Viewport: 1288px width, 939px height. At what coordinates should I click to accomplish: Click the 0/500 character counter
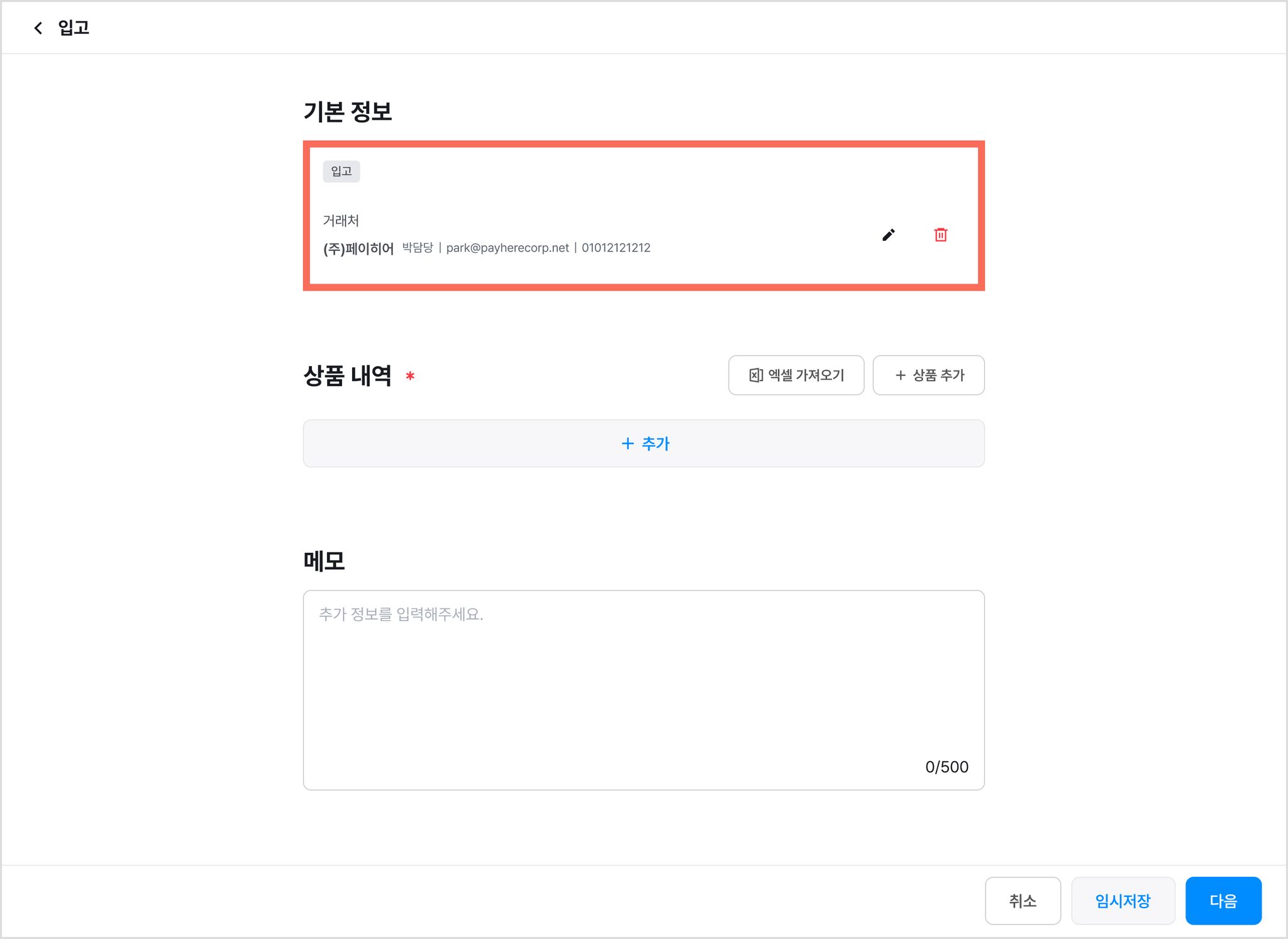[947, 767]
